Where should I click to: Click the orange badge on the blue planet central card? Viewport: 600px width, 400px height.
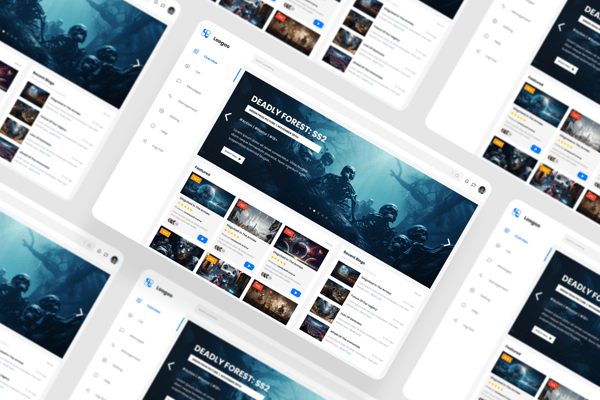point(196,178)
